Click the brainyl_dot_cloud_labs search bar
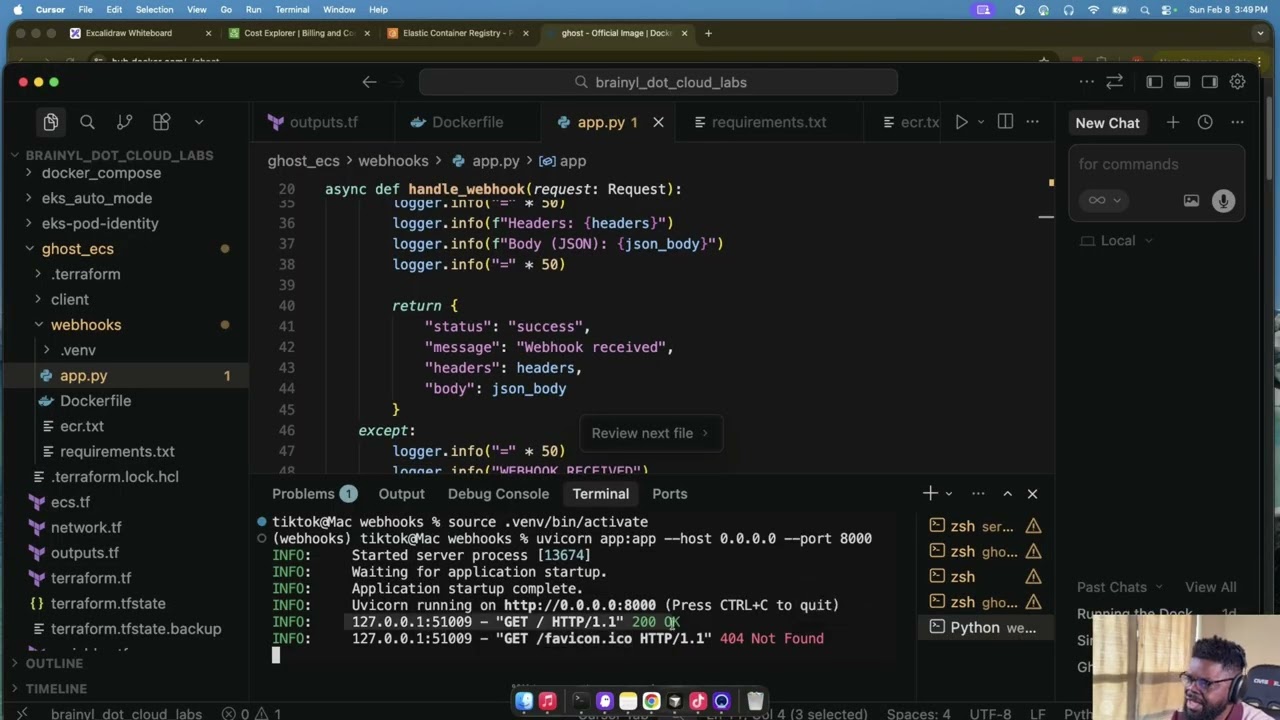The height and width of the screenshot is (720, 1280). (658, 82)
